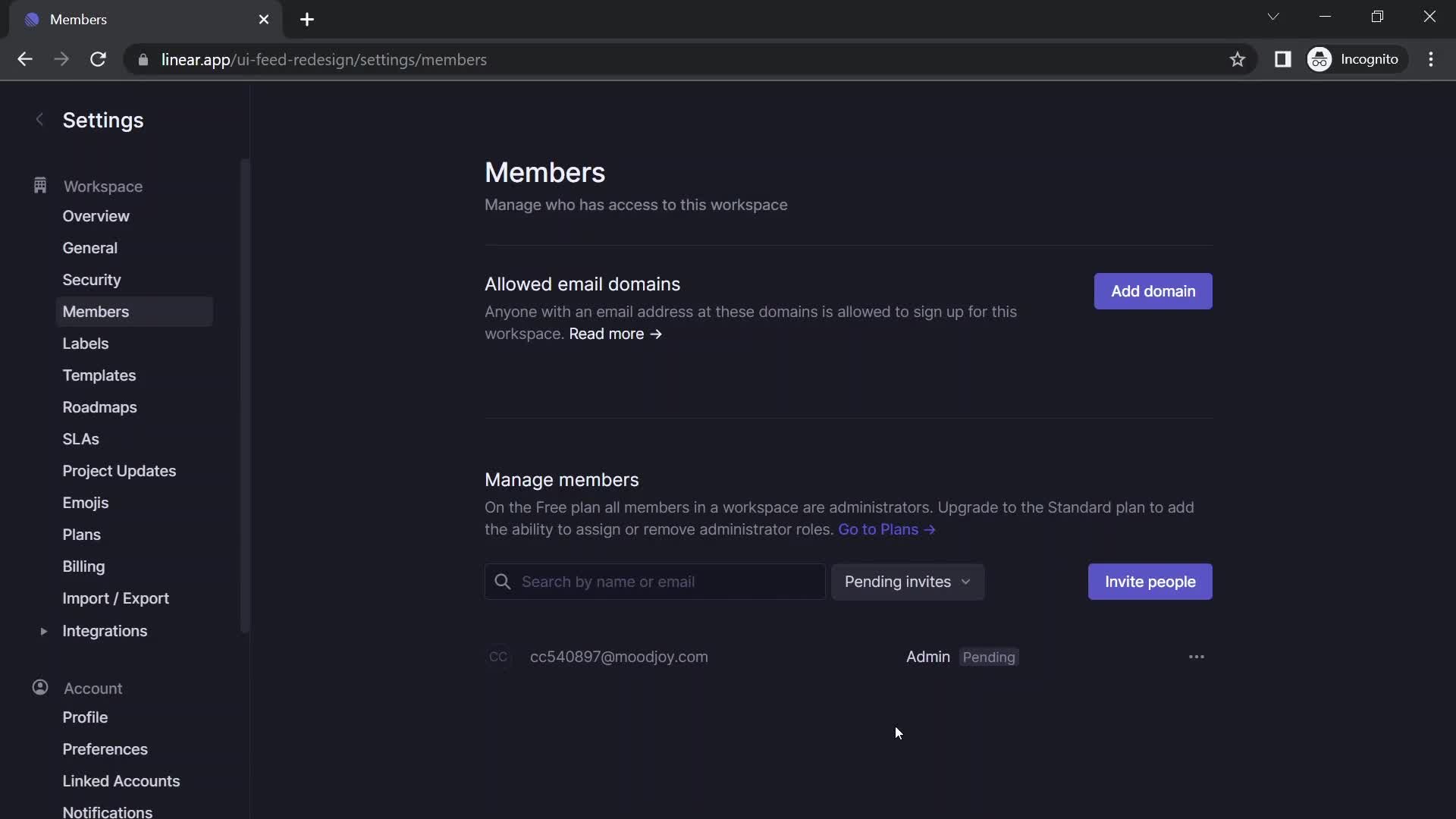Click the search magnifier icon in members

(502, 581)
